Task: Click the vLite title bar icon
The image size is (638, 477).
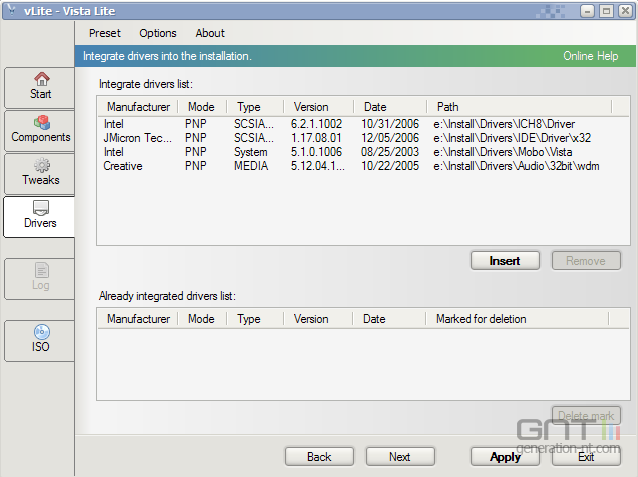Action: point(12,11)
